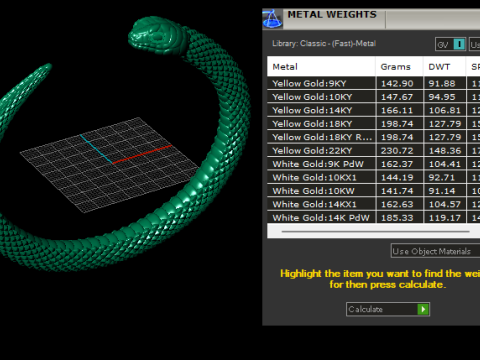Click the 106.81 DWT cell
The height and width of the screenshot is (360, 480).
coord(445,110)
